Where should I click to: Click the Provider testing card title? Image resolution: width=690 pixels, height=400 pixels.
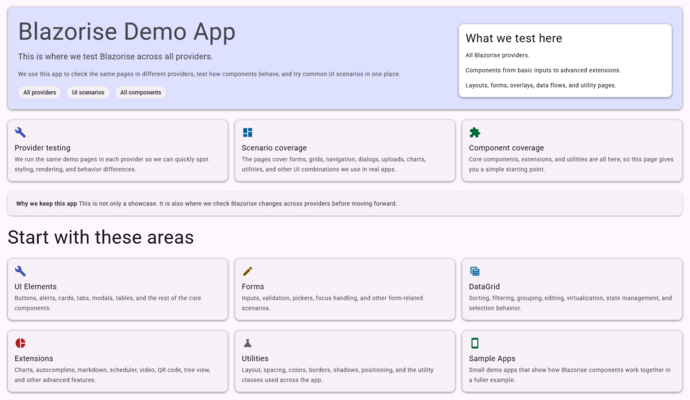coord(42,148)
